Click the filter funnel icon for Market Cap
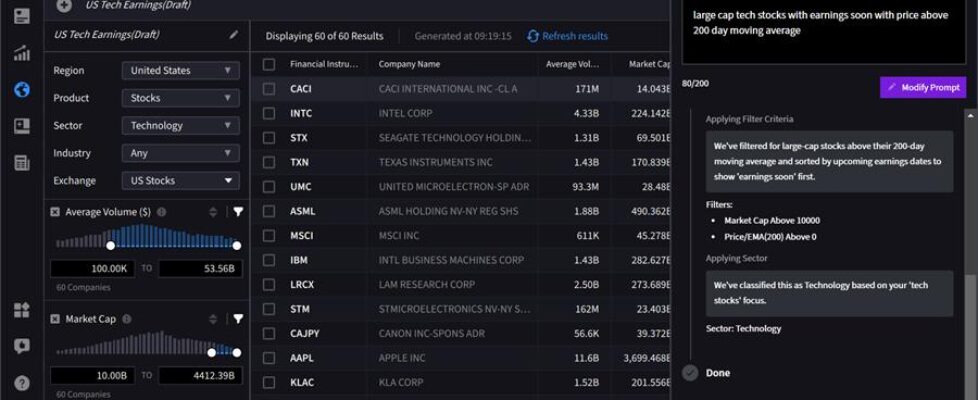Viewport: 978px width, 400px height. click(238, 319)
